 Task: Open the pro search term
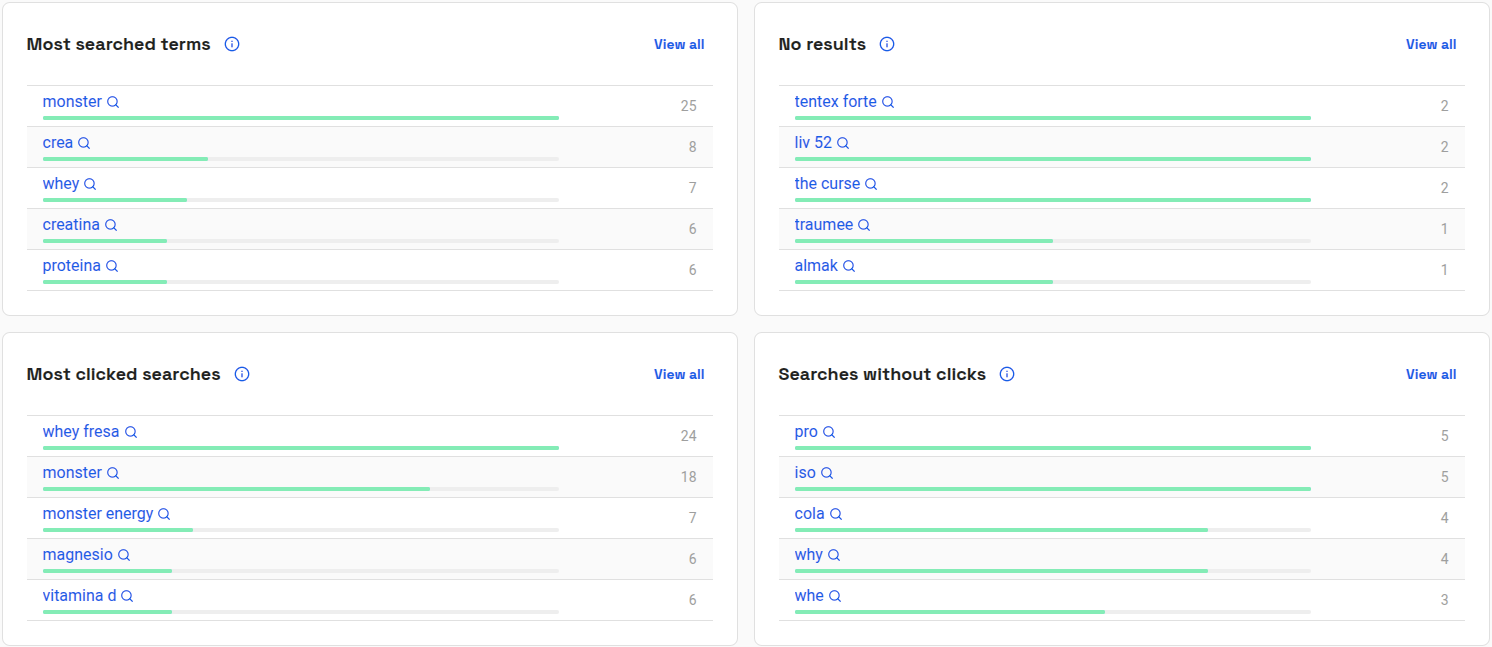pyautogui.click(x=806, y=432)
